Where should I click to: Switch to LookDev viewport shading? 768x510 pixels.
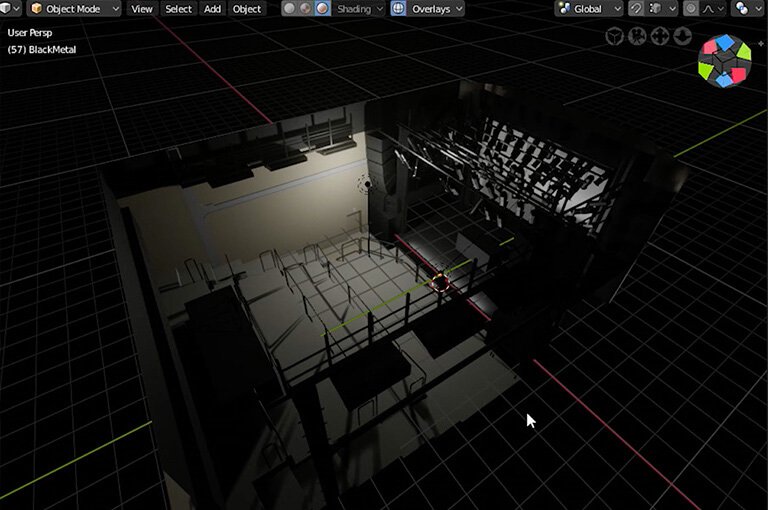pyautogui.click(x=305, y=9)
